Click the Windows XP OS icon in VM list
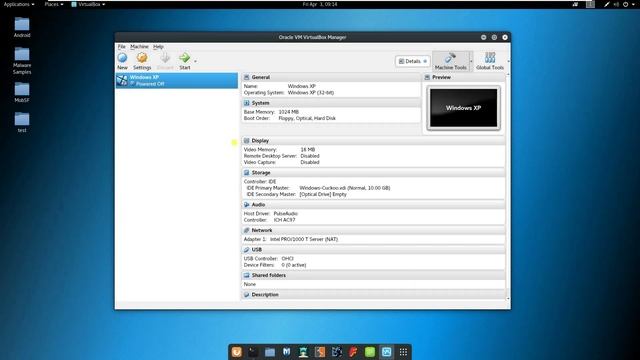Viewport: 640px width, 360px height. 122,80
